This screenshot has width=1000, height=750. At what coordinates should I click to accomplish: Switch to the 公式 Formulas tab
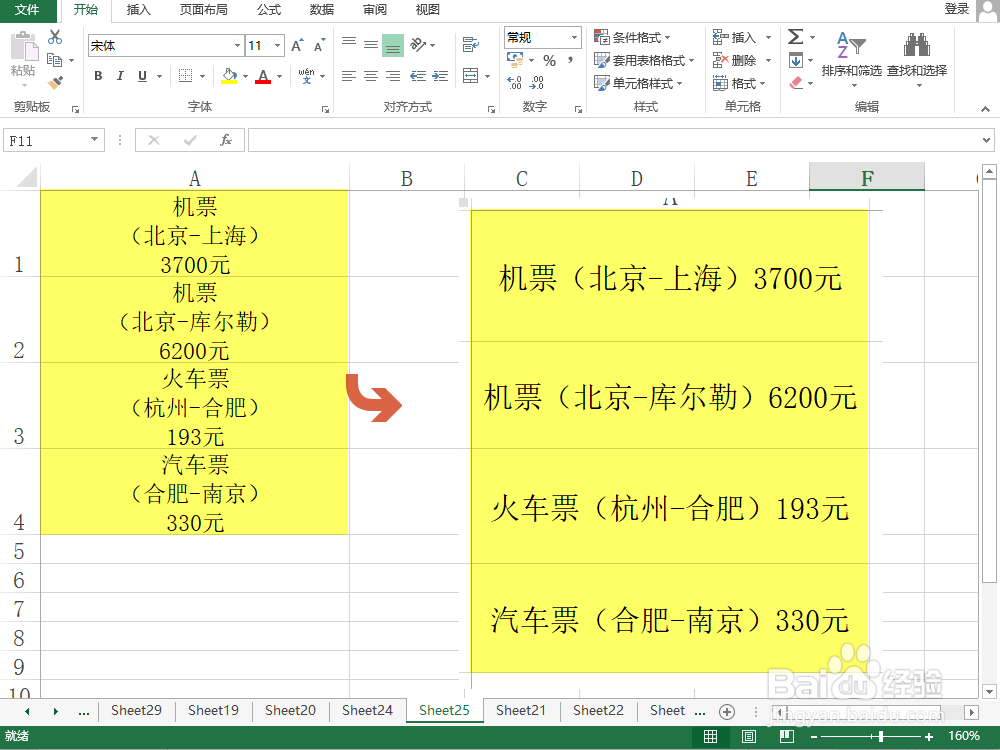click(x=268, y=10)
